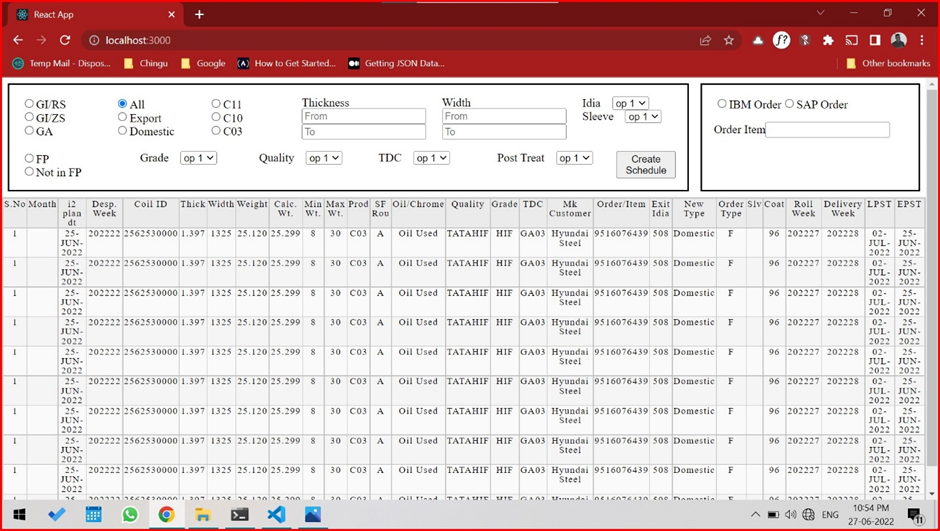Click the volume speaker icon in system tray
Viewport: 940px width, 531px height.
coord(790,514)
